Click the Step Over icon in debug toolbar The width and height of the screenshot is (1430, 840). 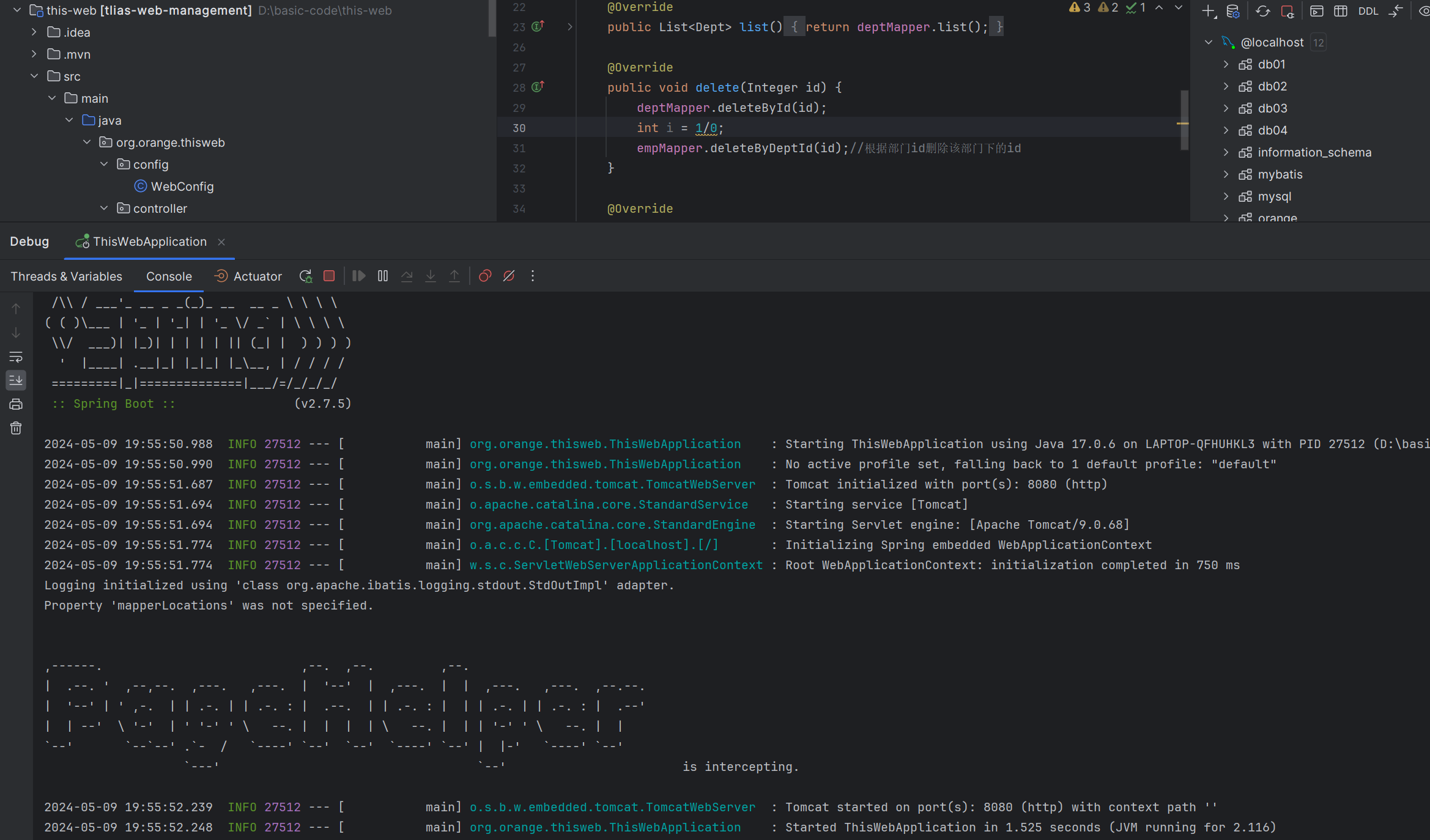[407, 276]
